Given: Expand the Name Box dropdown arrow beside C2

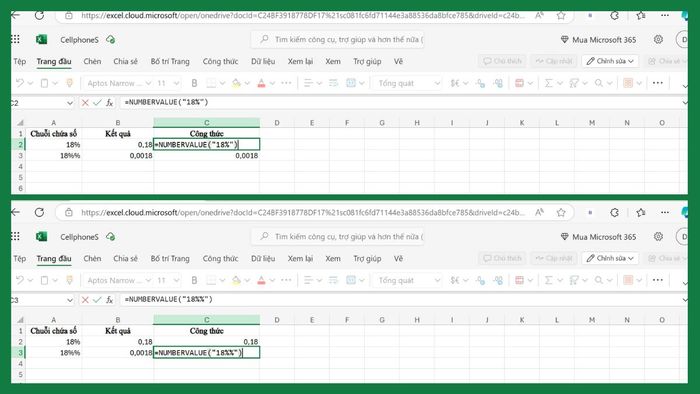Looking at the screenshot, I should tap(70, 103).
